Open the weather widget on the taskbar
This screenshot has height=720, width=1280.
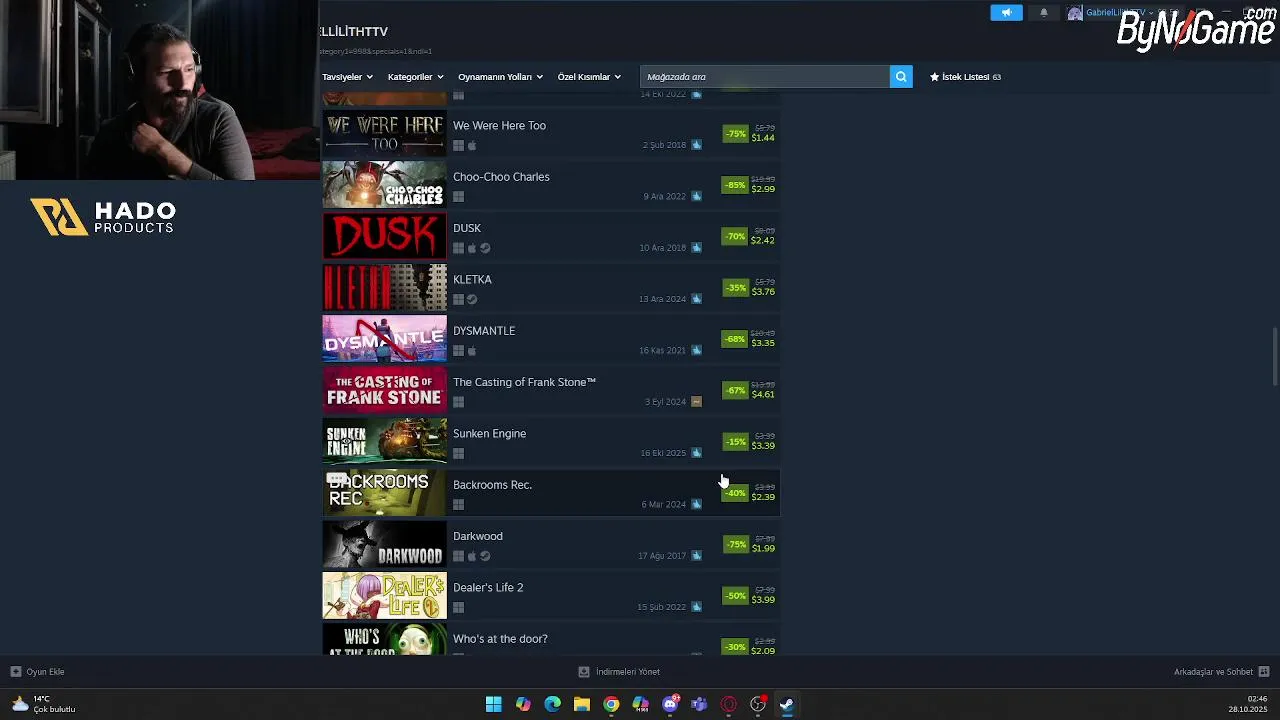[x=43, y=704]
